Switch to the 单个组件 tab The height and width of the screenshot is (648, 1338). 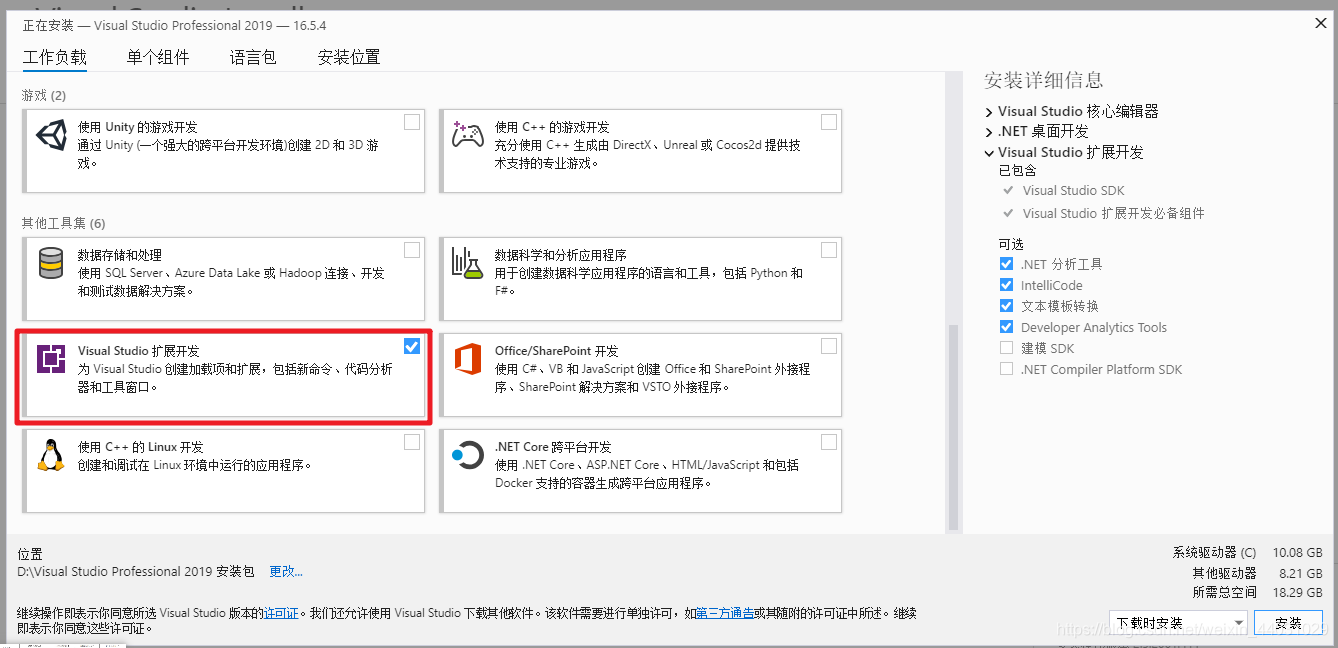(x=158, y=57)
